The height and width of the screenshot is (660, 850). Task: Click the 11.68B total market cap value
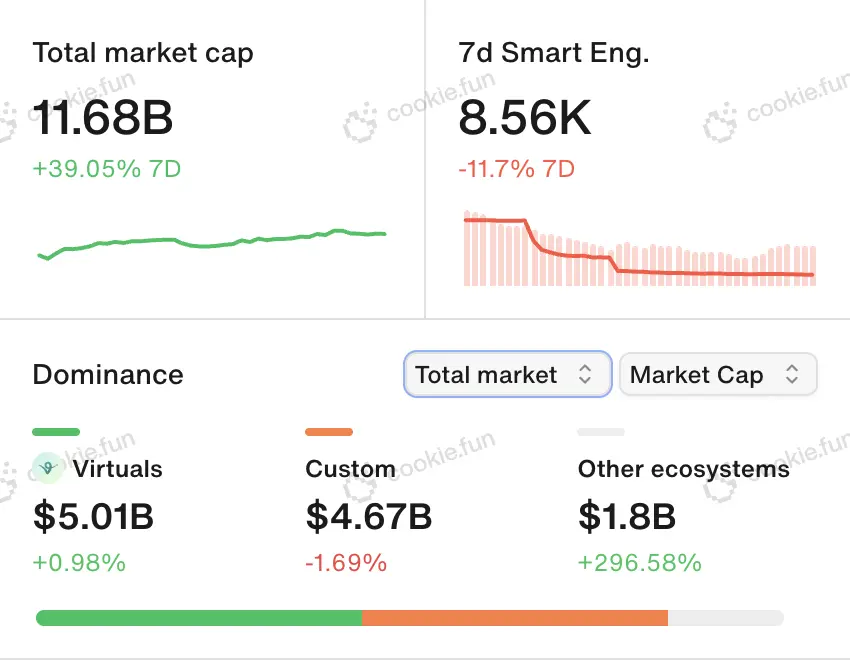point(103,119)
